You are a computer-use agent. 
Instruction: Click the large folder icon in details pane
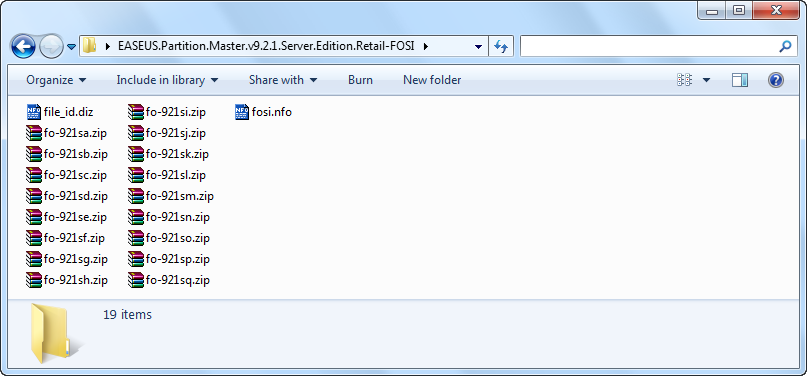tap(50, 333)
